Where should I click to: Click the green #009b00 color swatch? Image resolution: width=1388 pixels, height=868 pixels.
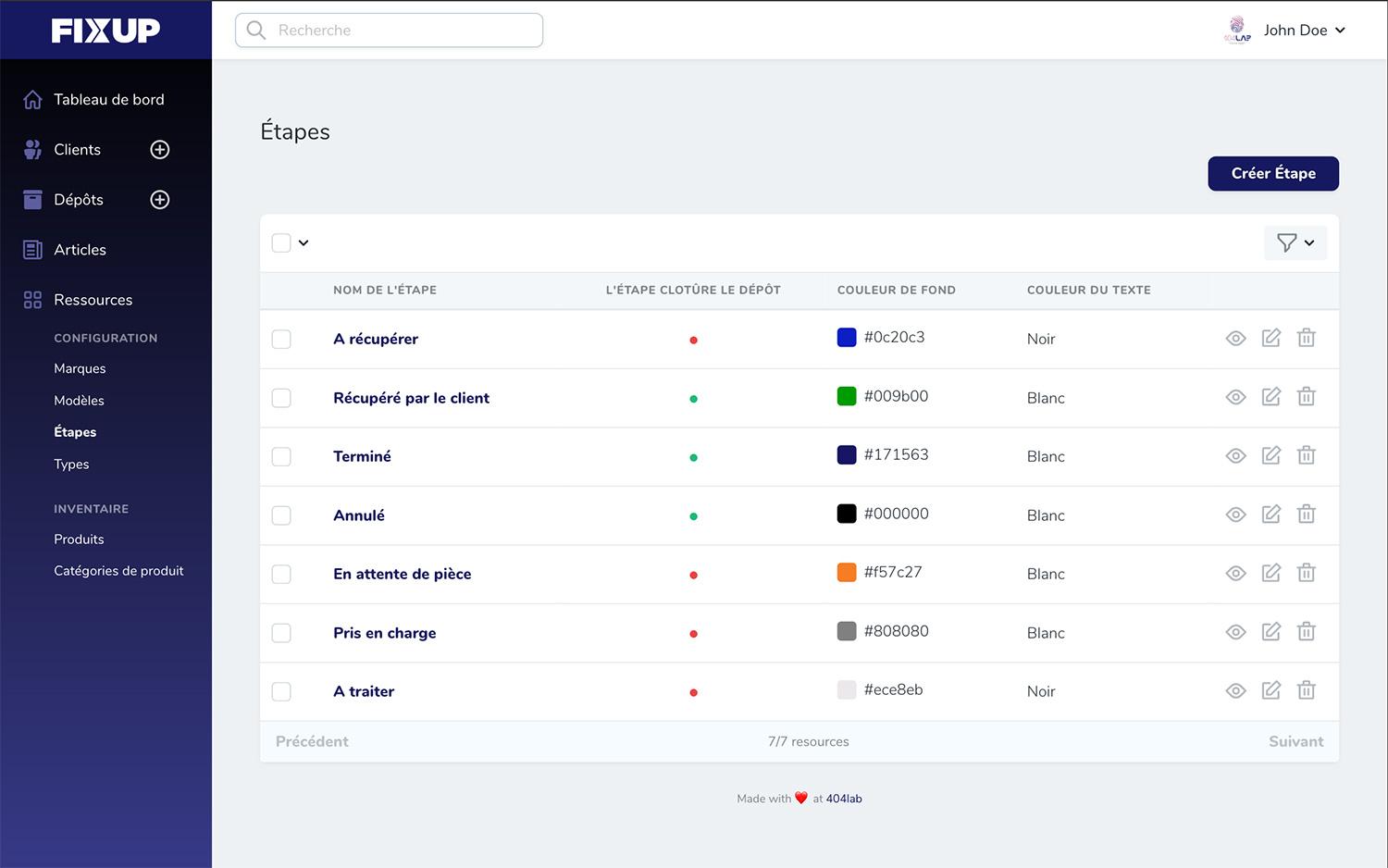coord(847,397)
